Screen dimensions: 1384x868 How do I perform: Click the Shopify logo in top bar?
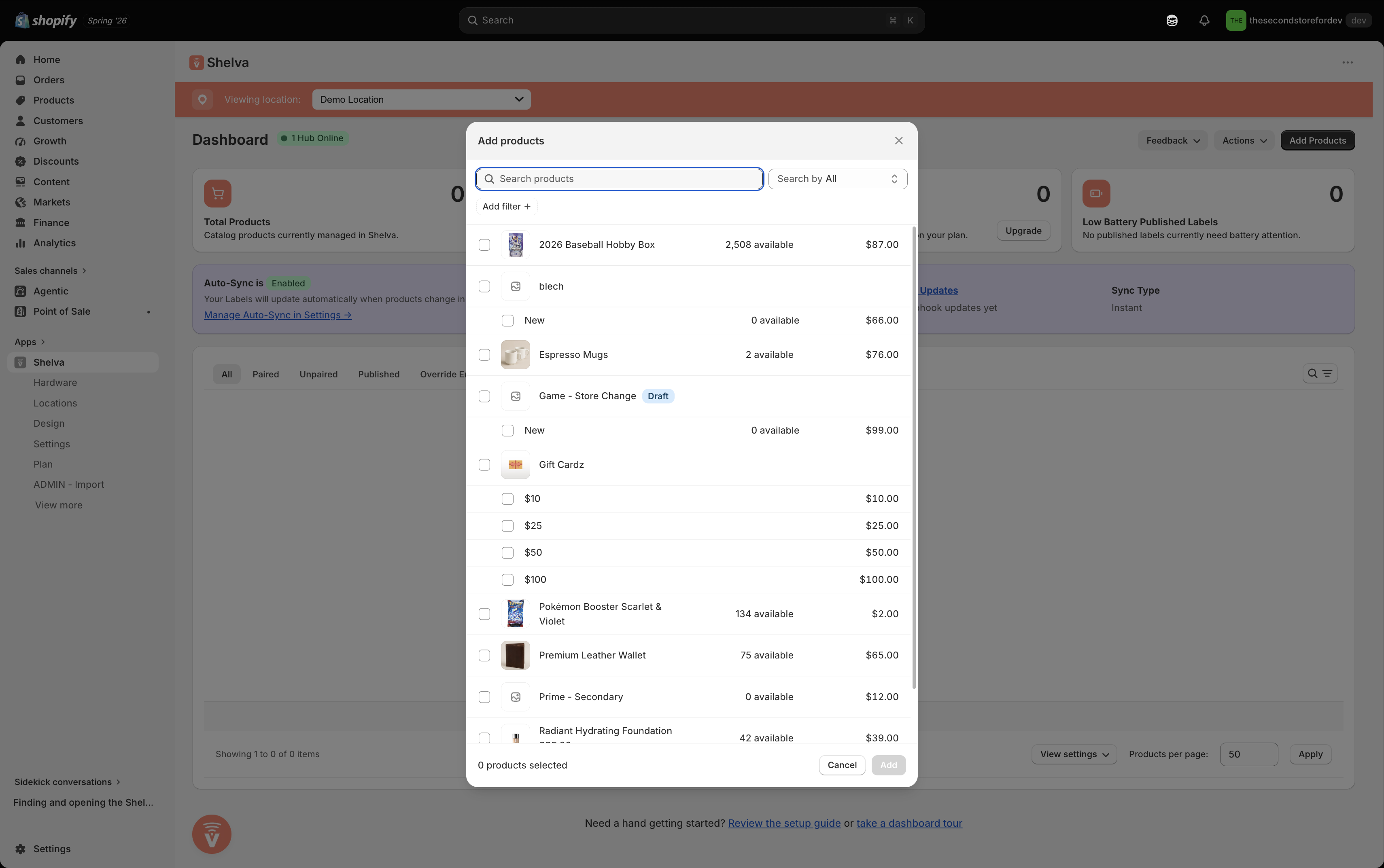(x=45, y=20)
